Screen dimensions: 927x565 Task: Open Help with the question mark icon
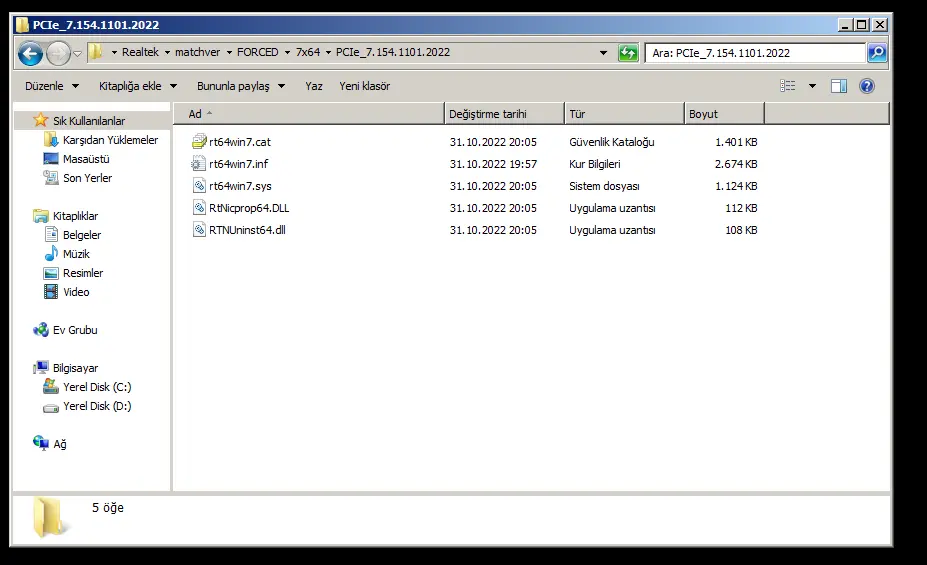(x=867, y=86)
